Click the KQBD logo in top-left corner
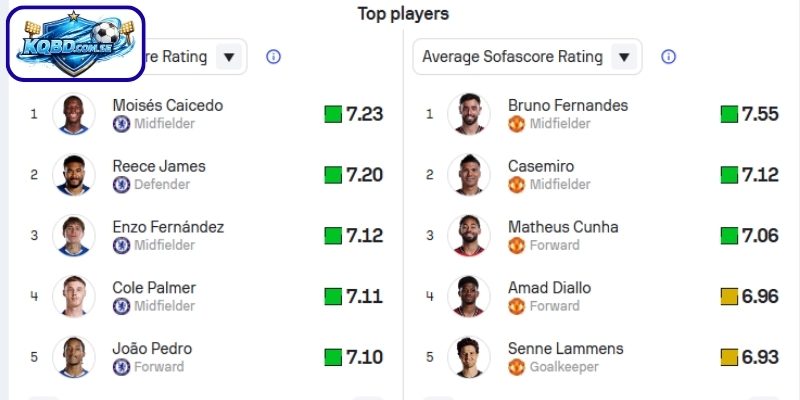 tap(76, 44)
